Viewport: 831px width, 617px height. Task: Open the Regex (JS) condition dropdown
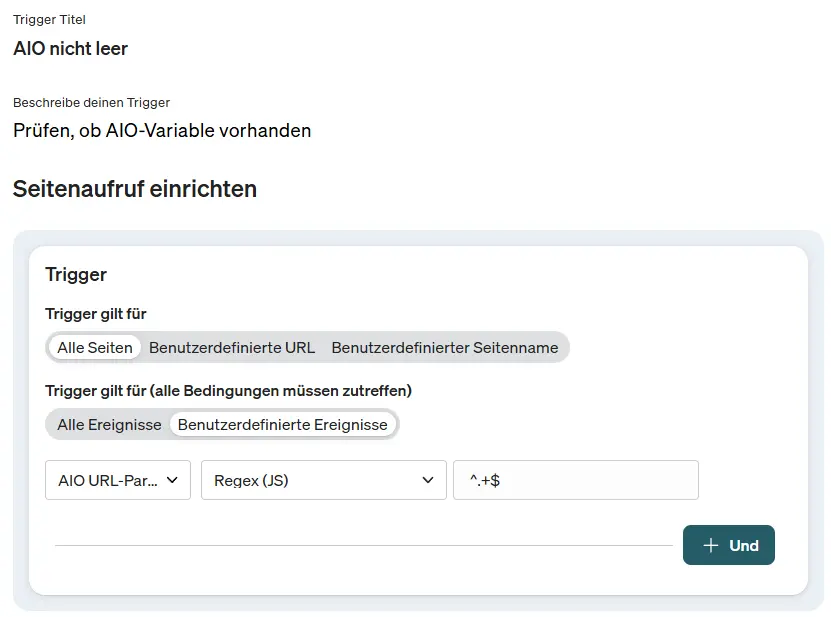[322, 480]
